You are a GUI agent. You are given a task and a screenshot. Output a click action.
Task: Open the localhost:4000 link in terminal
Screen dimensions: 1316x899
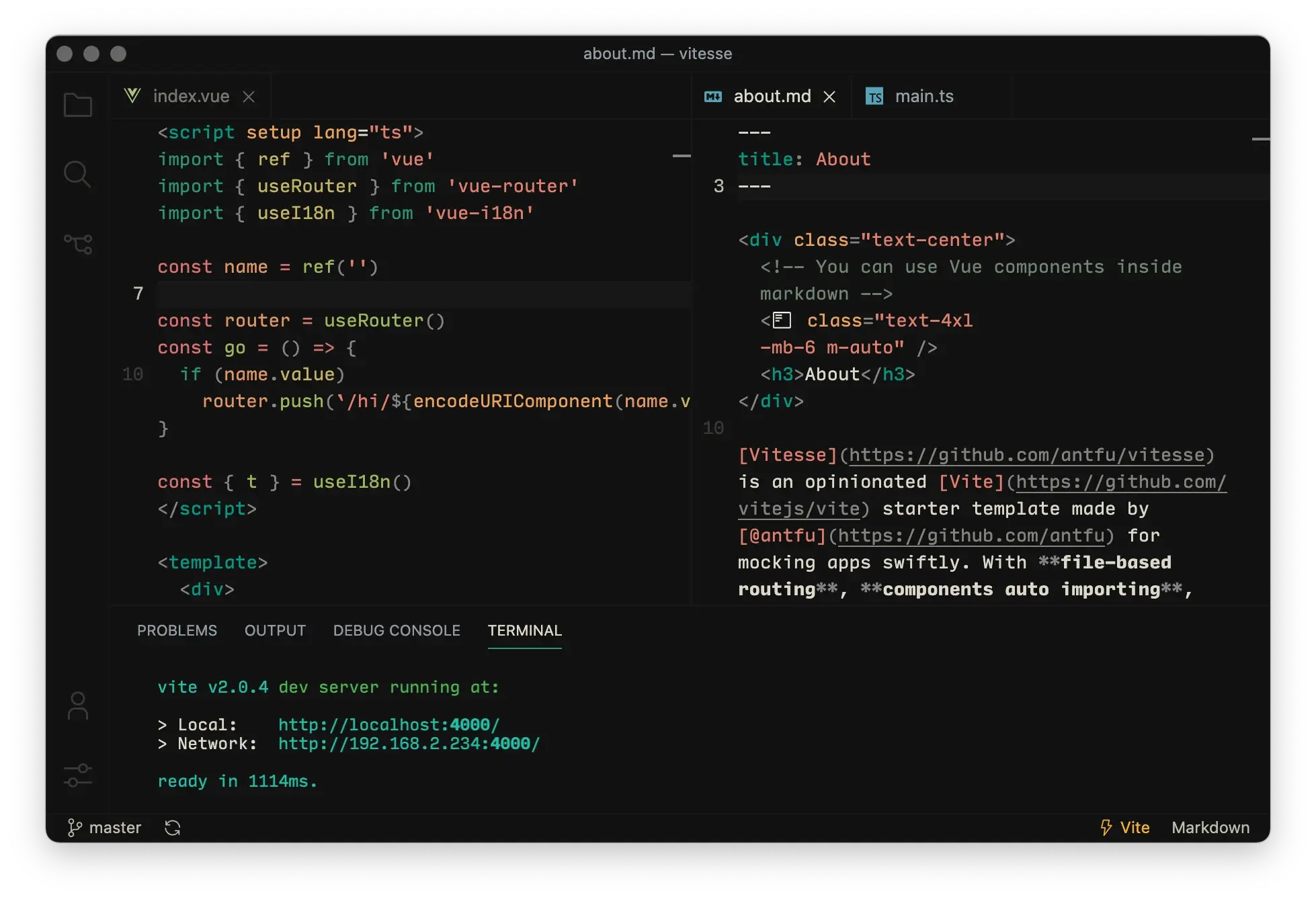click(388, 725)
